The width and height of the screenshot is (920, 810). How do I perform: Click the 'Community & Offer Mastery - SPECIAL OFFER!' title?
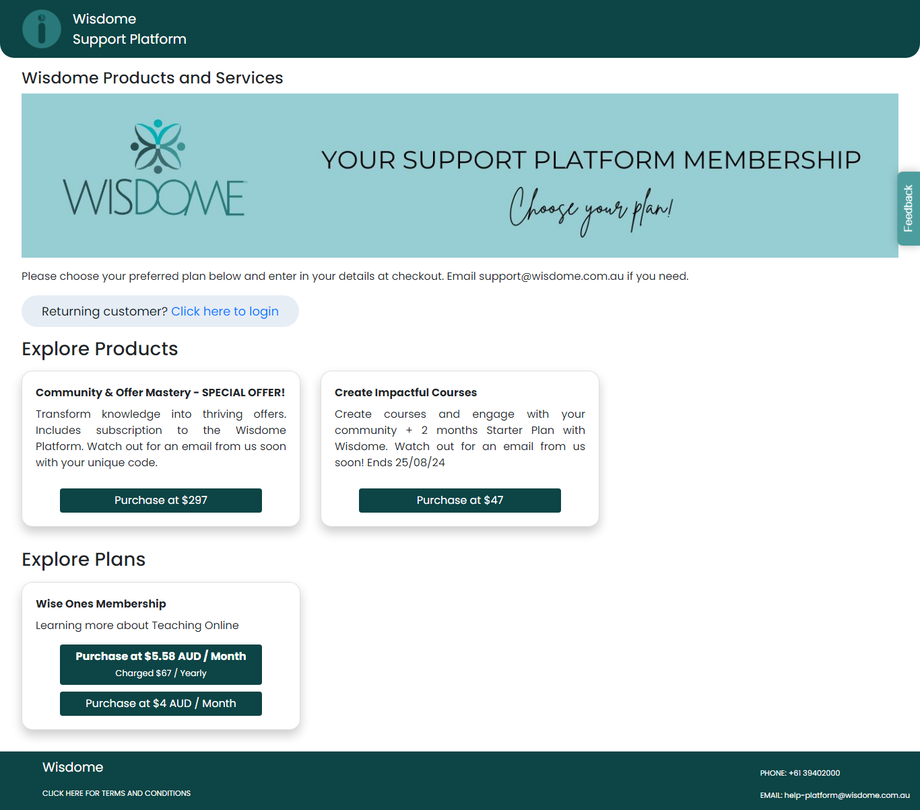click(x=160, y=392)
